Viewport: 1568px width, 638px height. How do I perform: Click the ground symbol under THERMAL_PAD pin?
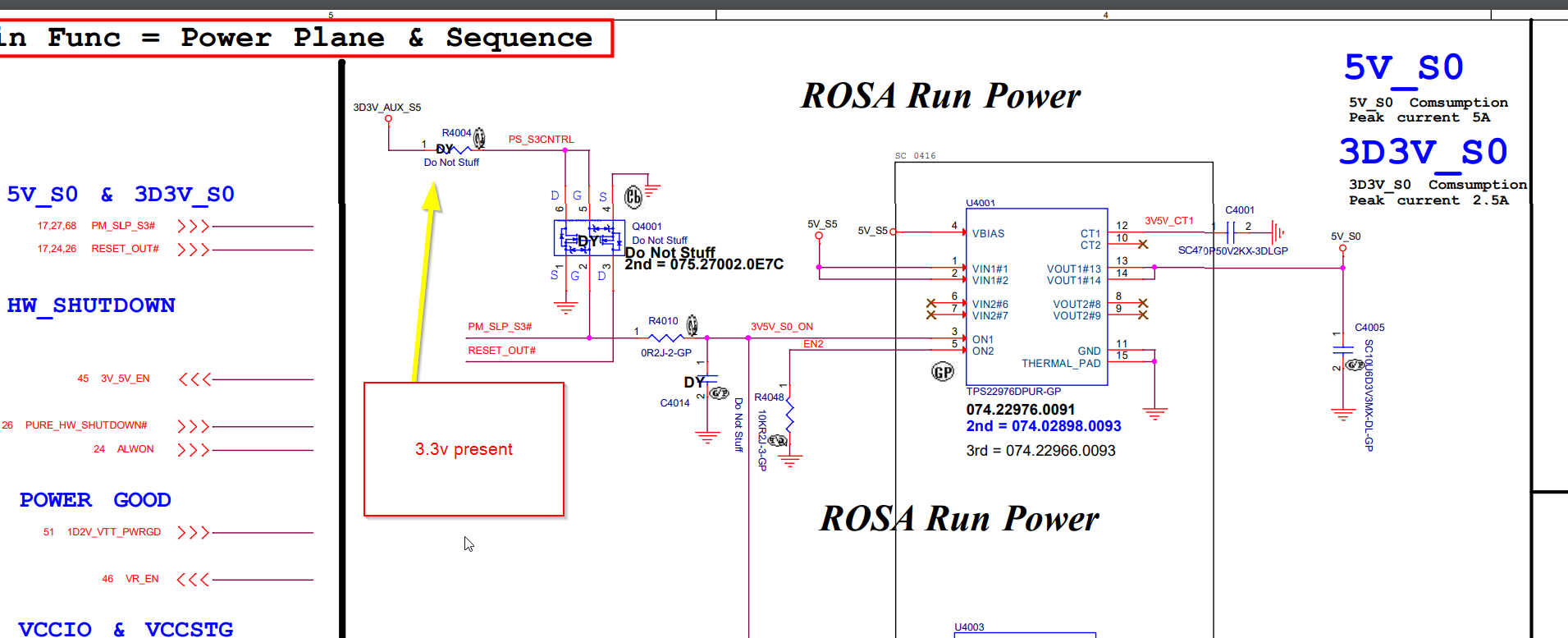point(1154,414)
